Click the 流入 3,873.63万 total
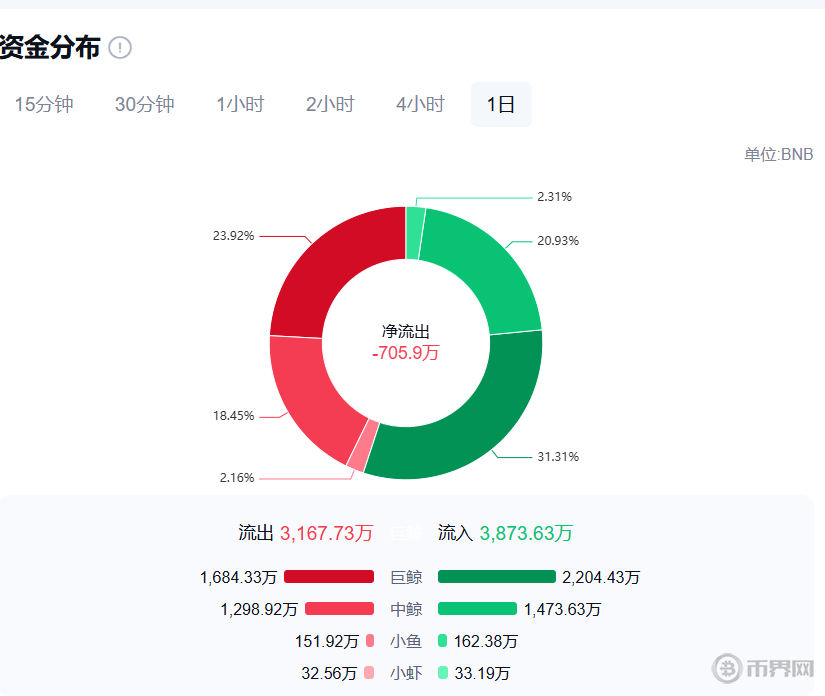The height and width of the screenshot is (696, 825). [505, 533]
